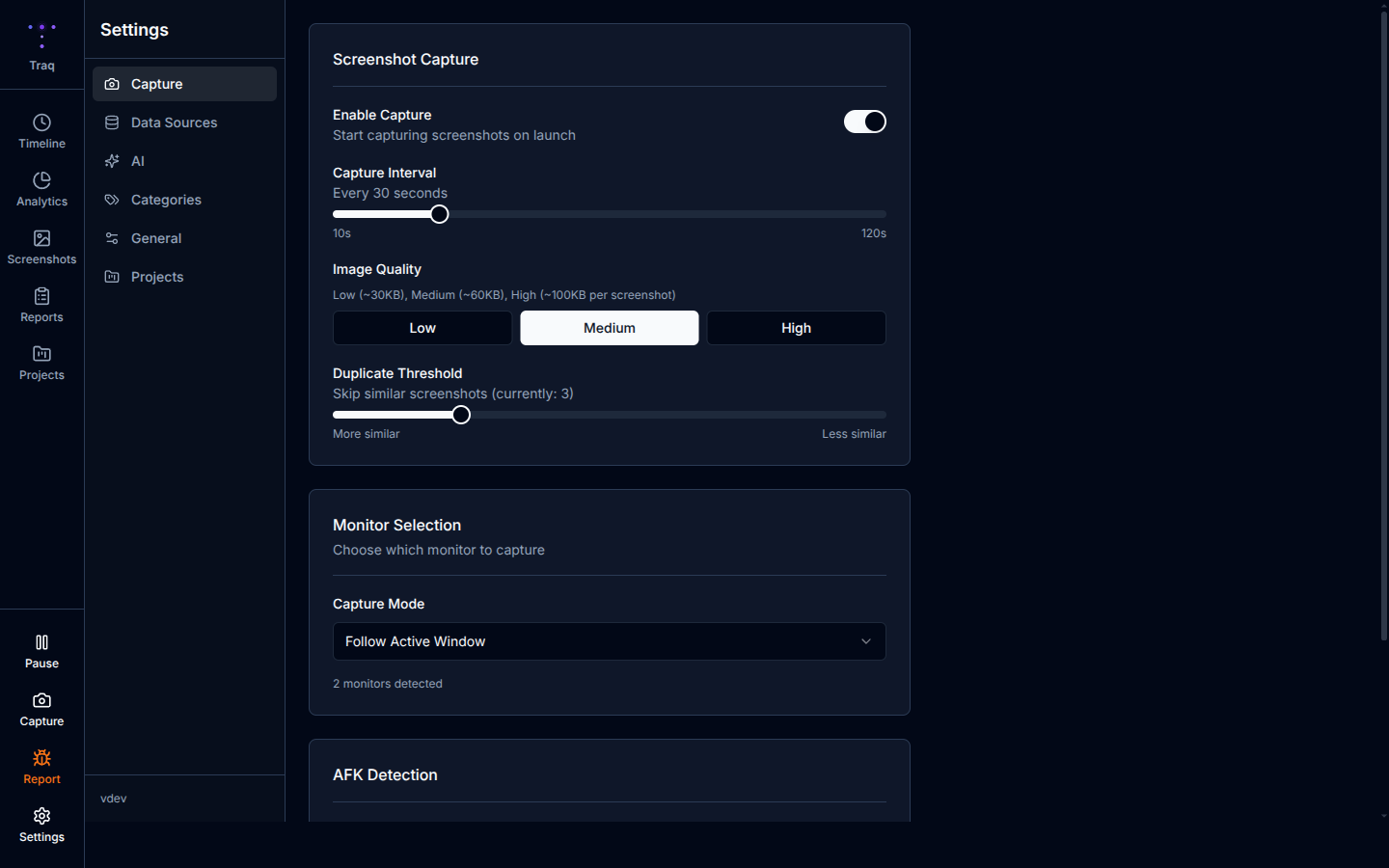1389x868 pixels.
Task: Open General settings page
Action: pos(156,238)
